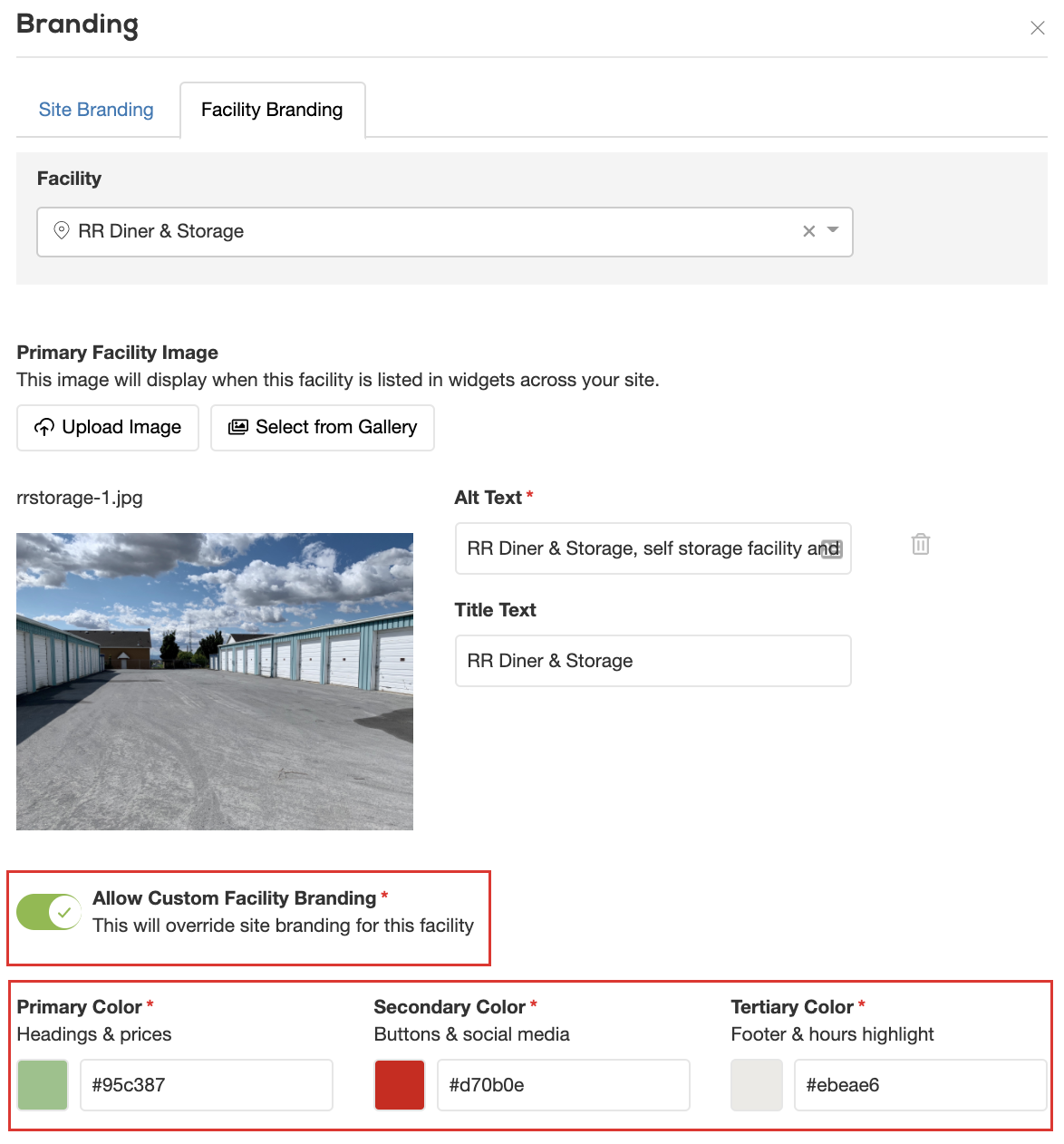Edit the Primary Color hex field #95c387
The width and height of the screenshot is (1064, 1144).
[207, 1085]
